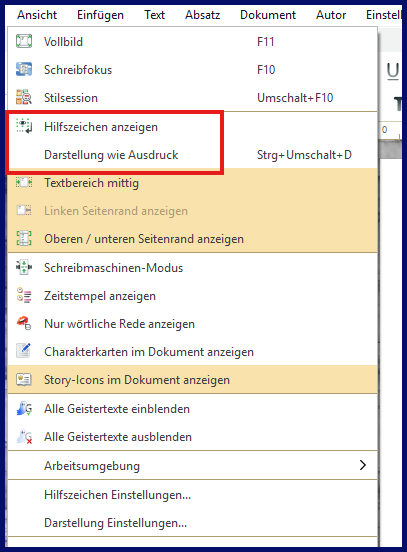Click the Schreibfokus icon
This screenshot has height=552, width=407.
click(x=24, y=69)
